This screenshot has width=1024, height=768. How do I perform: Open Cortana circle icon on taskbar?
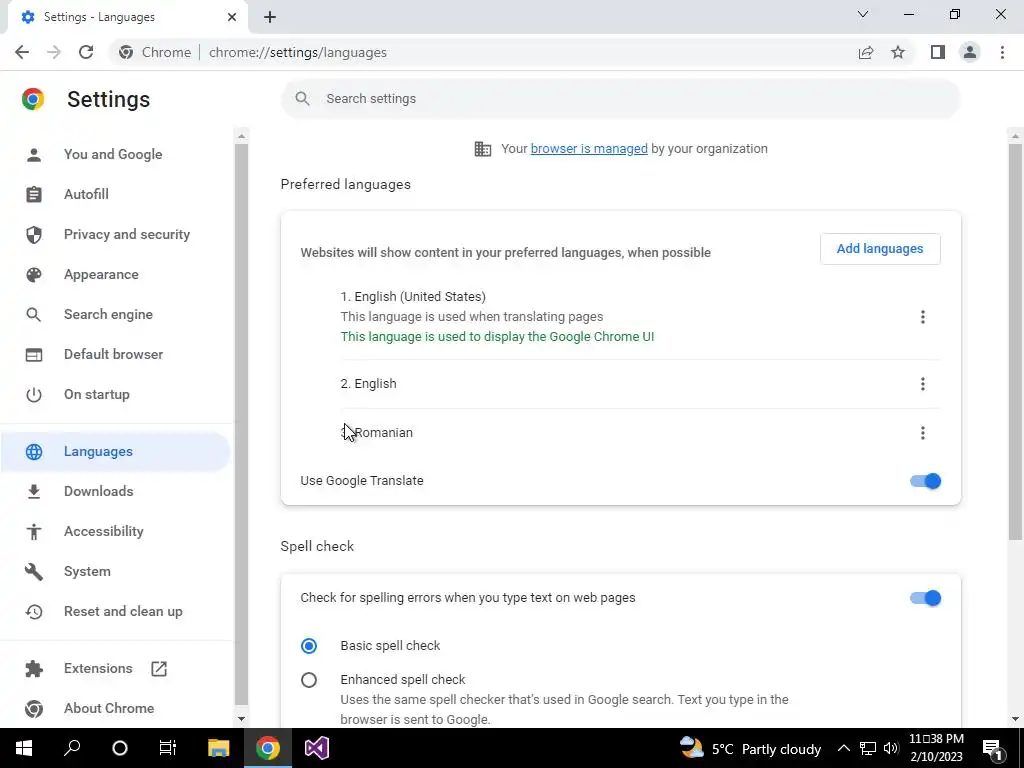point(120,748)
